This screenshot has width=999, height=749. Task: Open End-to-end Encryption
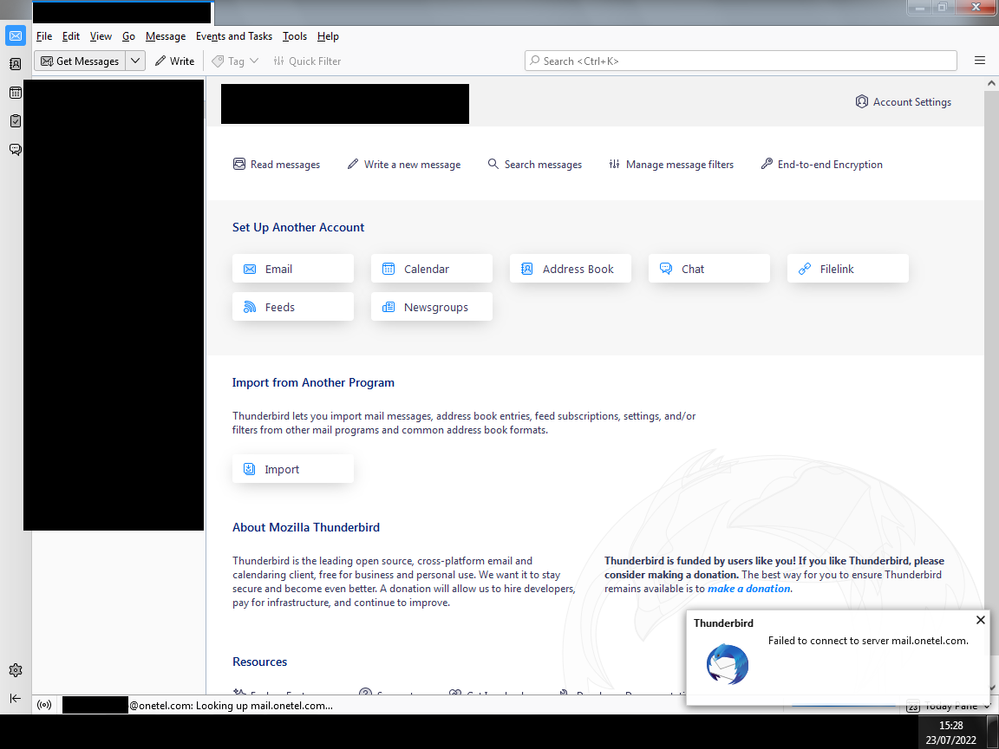point(822,164)
